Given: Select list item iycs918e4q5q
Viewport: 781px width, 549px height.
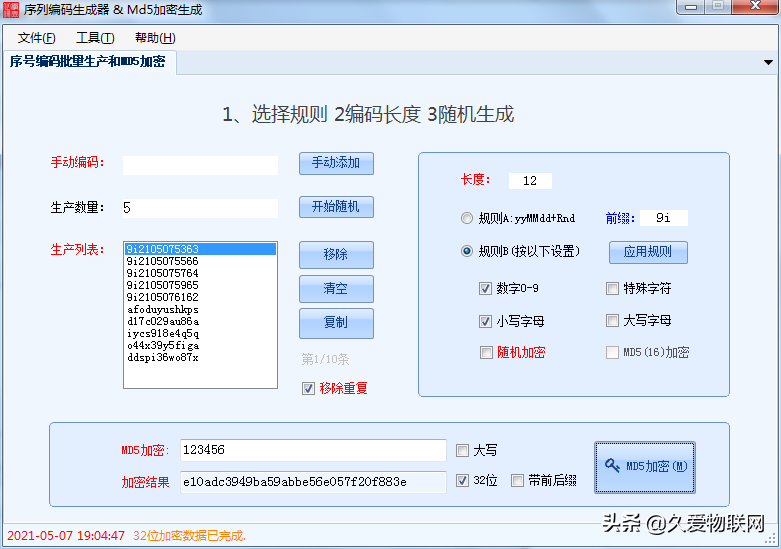Looking at the screenshot, I should [x=200, y=333].
